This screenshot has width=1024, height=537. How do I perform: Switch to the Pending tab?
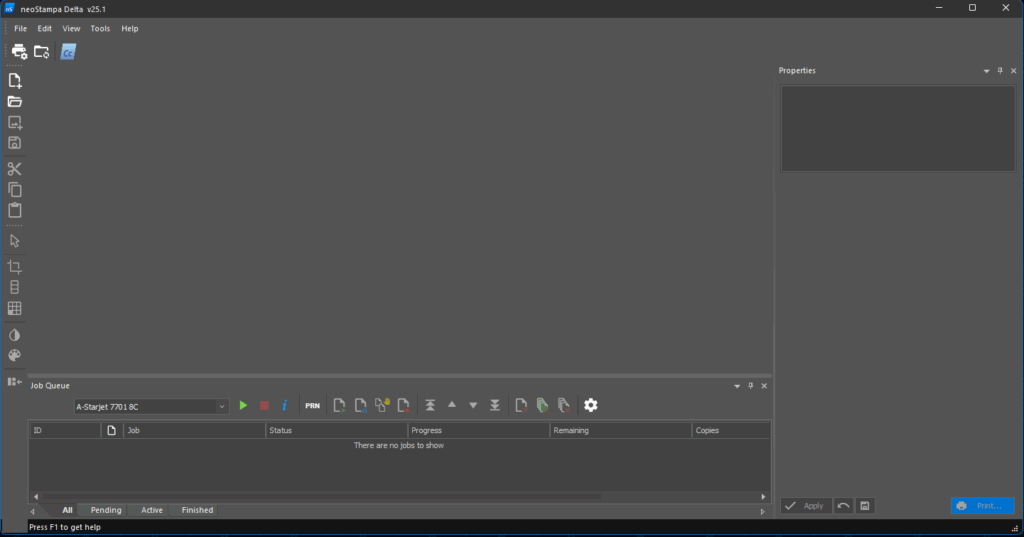pyautogui.click(x=106, y=510)
